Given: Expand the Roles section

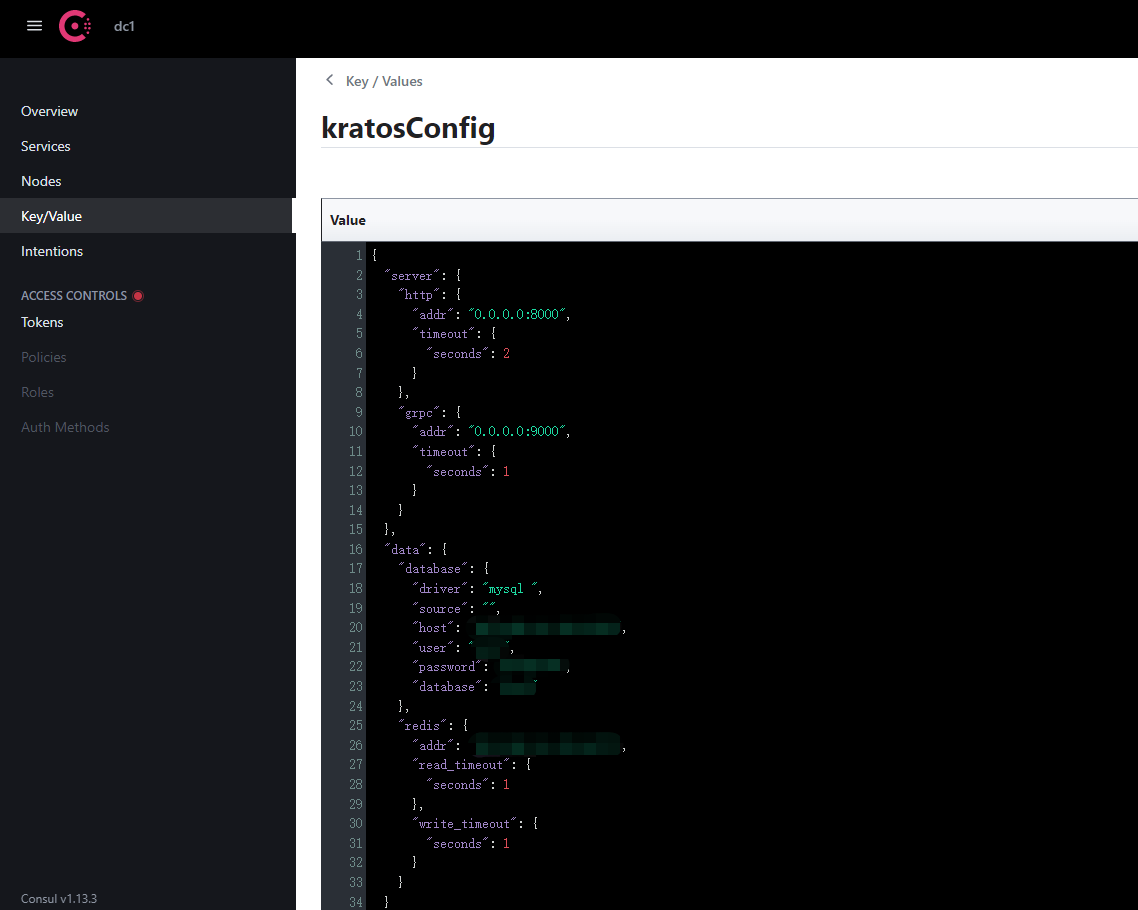Looking at the screenshot, I should tap(35, 392).
